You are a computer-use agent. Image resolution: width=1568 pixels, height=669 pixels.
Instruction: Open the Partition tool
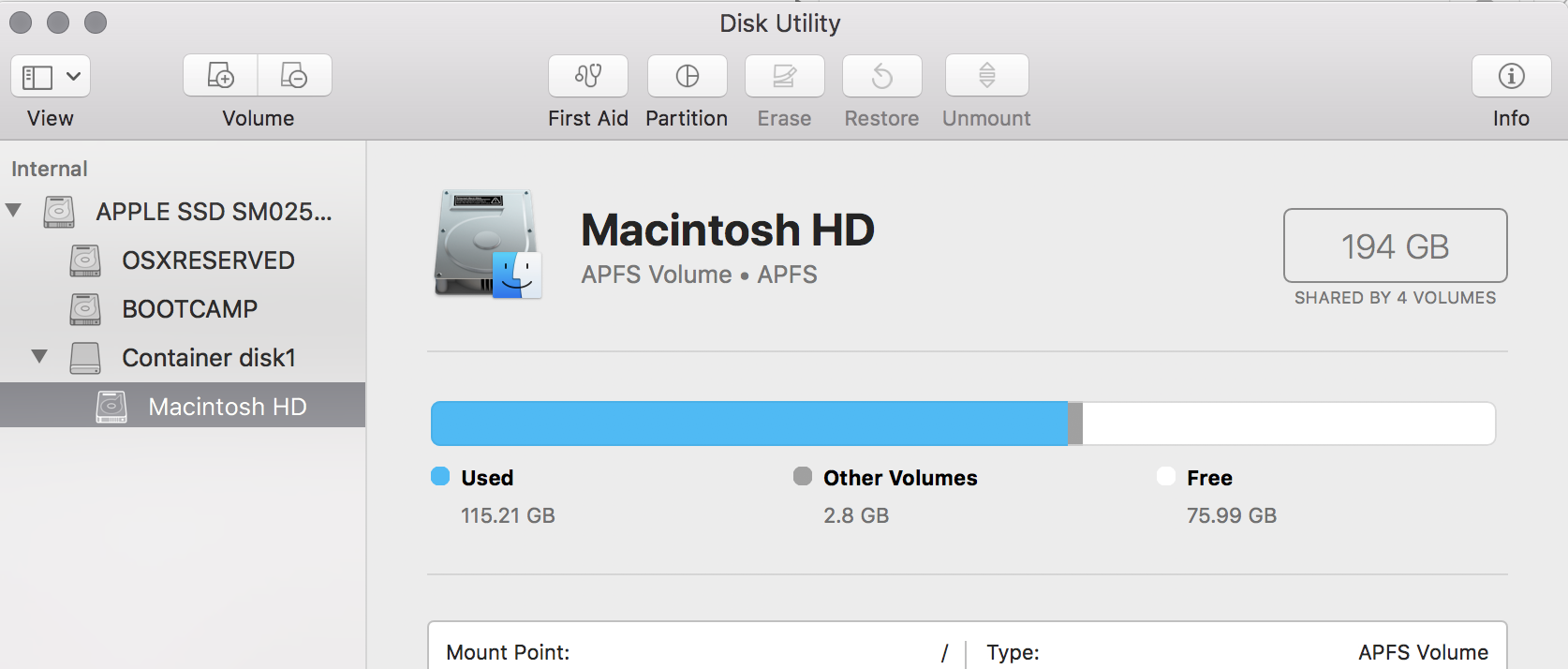pos(687,76)
